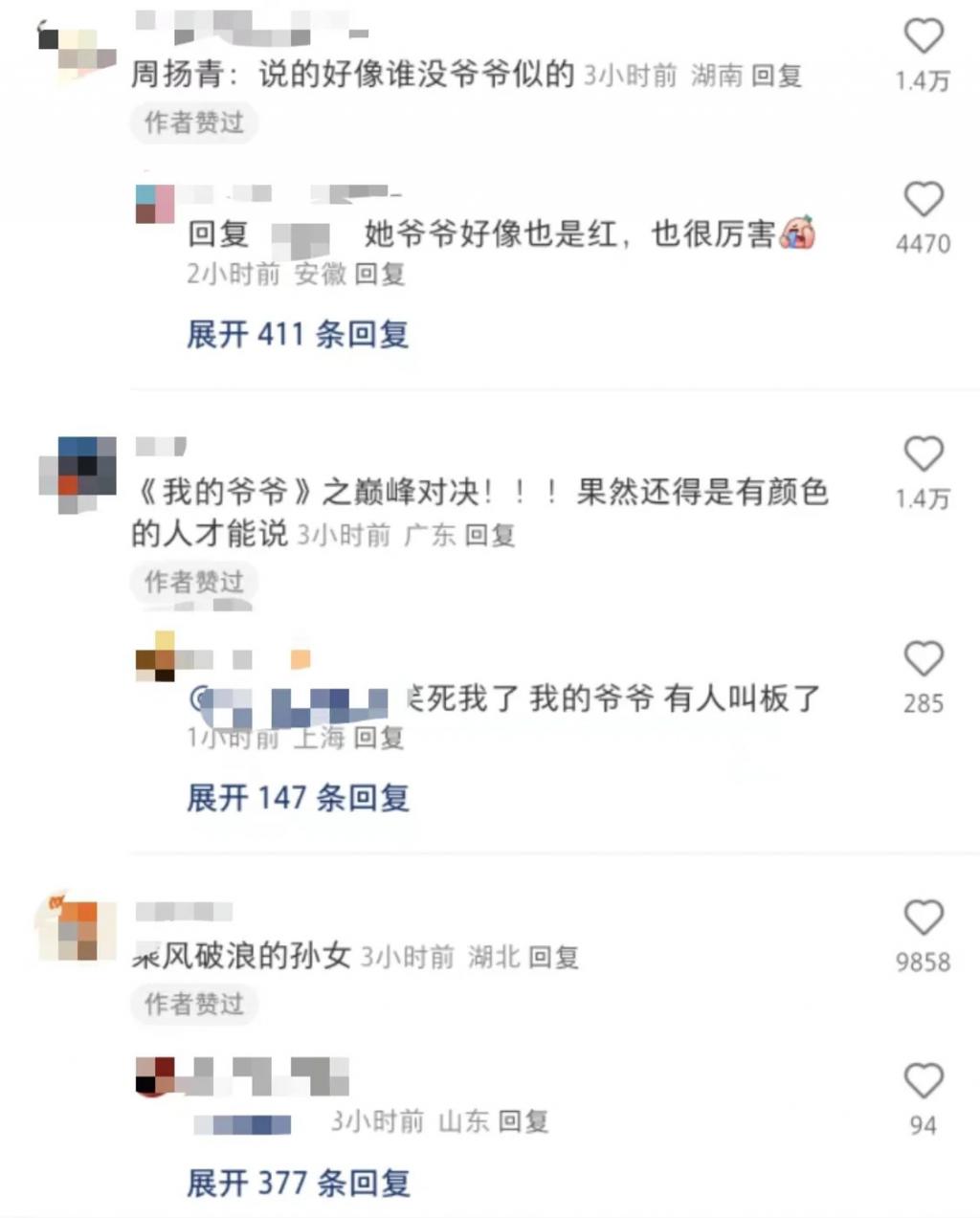This screenshot has width=980, height=1218.
Task: Click the 作者赞过 tag under 乘风破浪的孙女
Action: pyautogui.click(x=194, y=1004)
